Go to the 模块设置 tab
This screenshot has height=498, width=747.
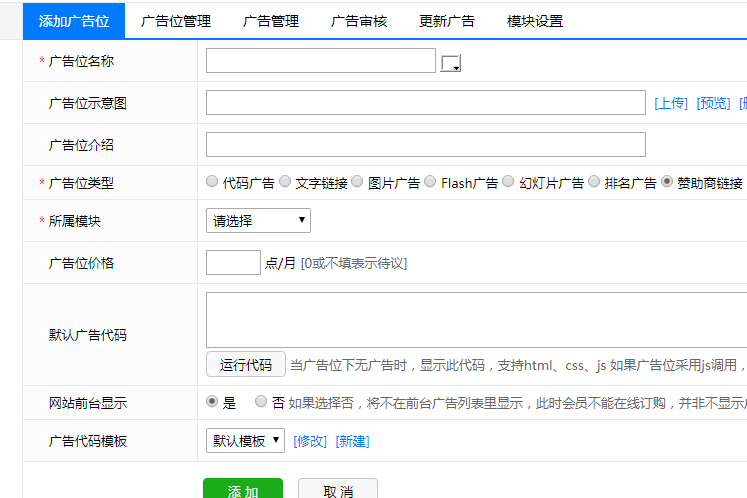535,21
